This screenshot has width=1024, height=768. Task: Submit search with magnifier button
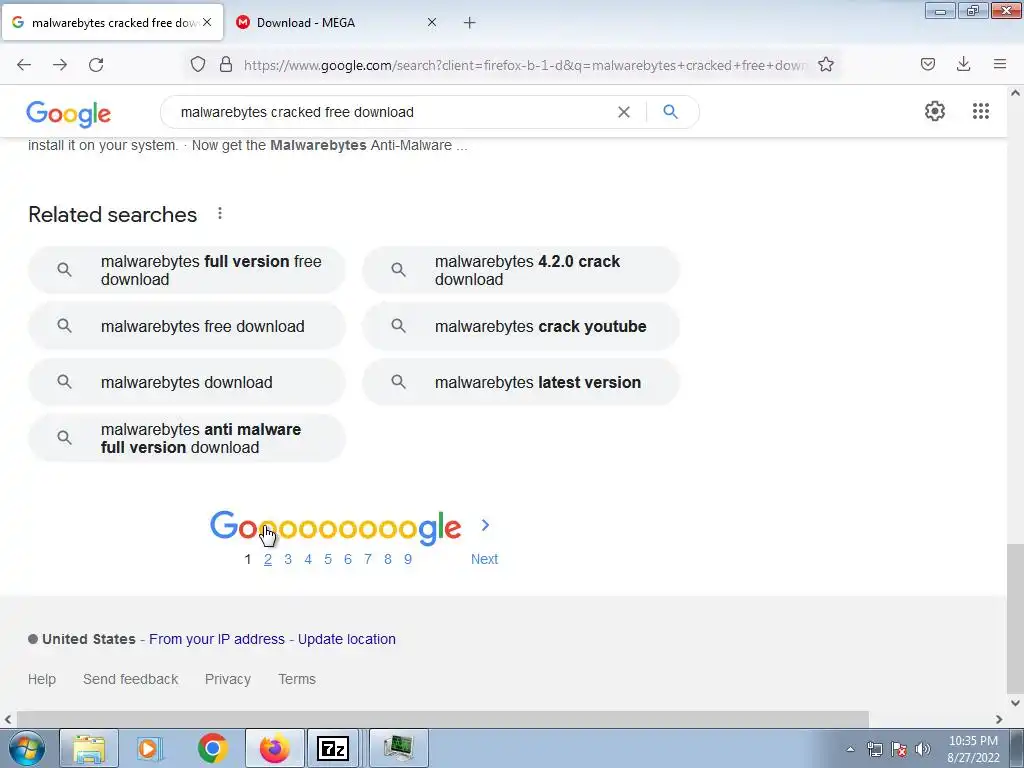[670, 112]
